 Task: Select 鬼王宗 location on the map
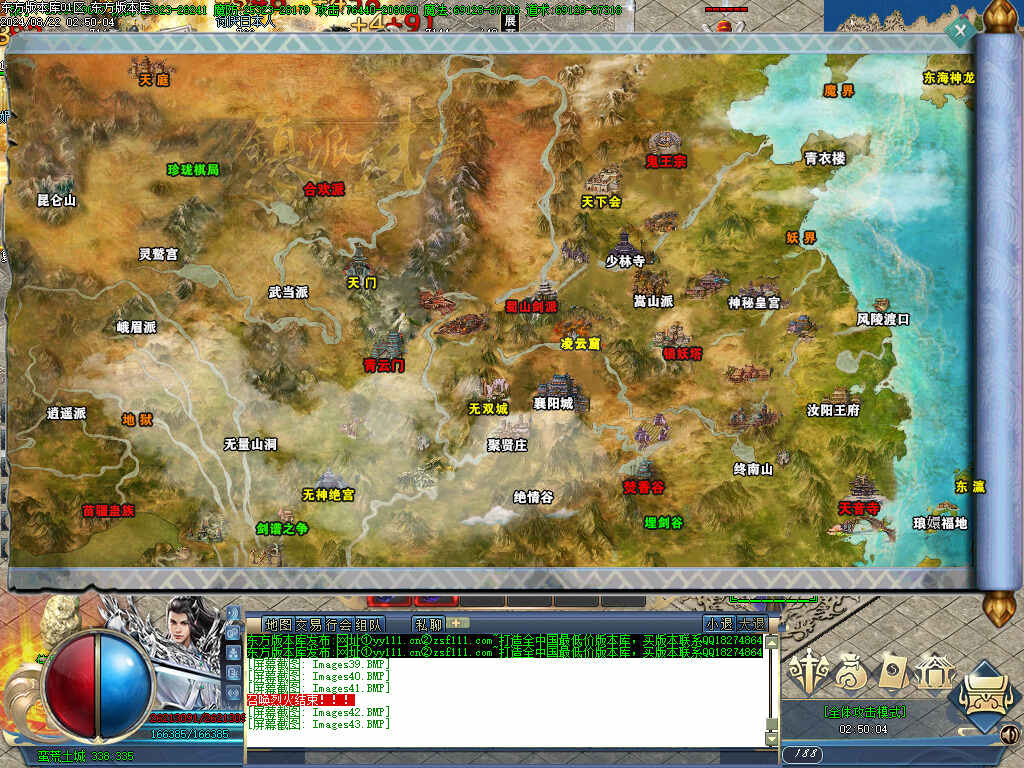[666, 161]
